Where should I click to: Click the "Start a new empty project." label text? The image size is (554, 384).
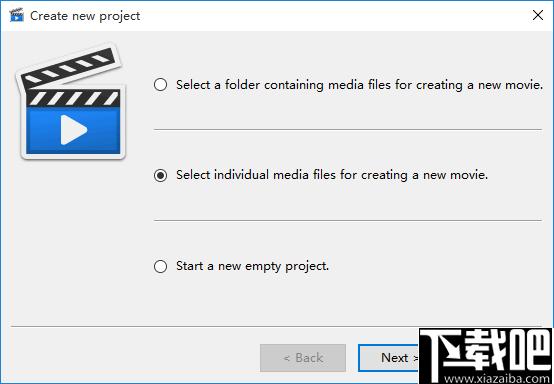[252, 266]
